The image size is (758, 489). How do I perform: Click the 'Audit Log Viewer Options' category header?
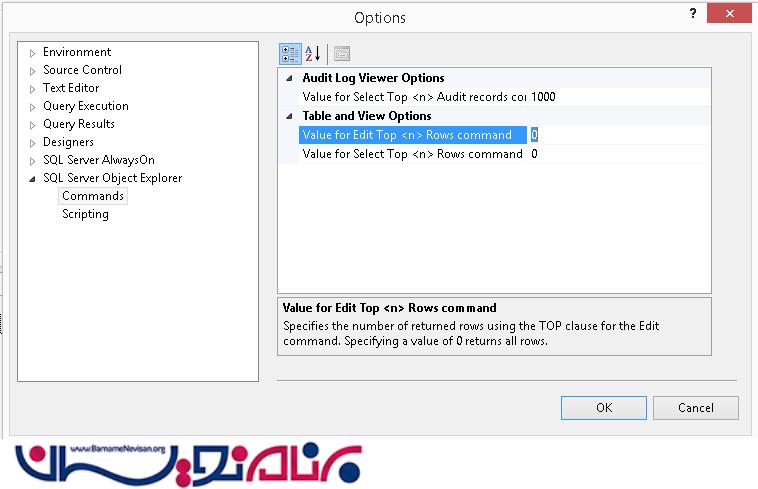point(373,78)
